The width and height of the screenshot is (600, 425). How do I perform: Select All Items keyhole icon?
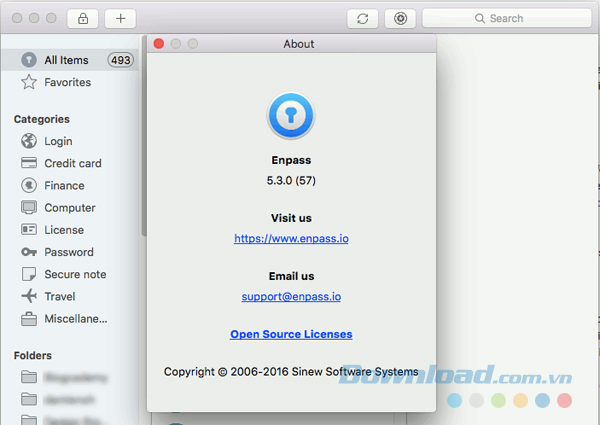(29, 60)
